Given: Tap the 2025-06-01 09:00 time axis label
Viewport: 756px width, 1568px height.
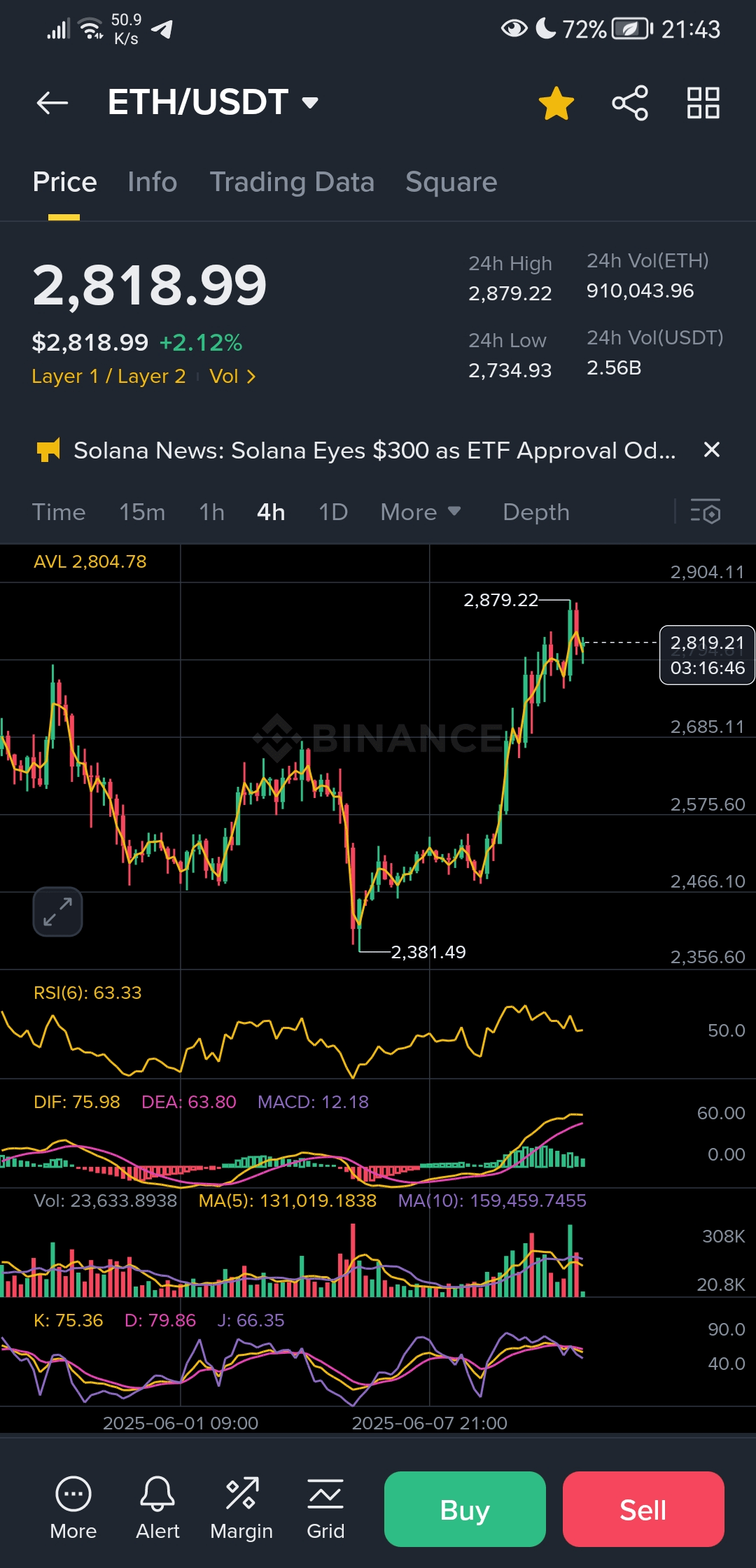Looking at the screenshot, I should (181, 1423).
